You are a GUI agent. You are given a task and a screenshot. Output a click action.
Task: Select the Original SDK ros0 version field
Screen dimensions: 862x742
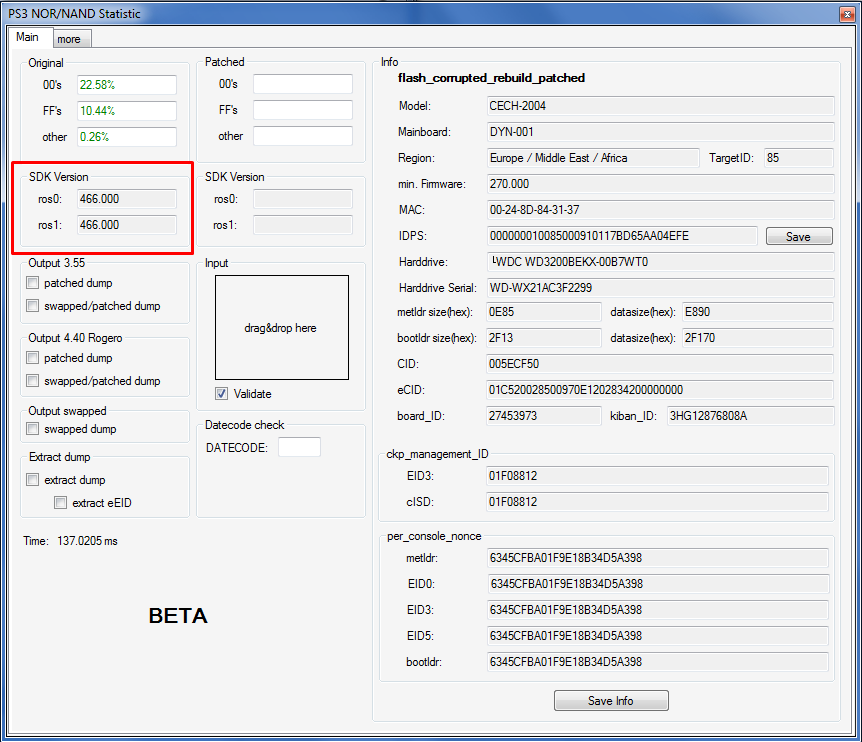[127, 199]
